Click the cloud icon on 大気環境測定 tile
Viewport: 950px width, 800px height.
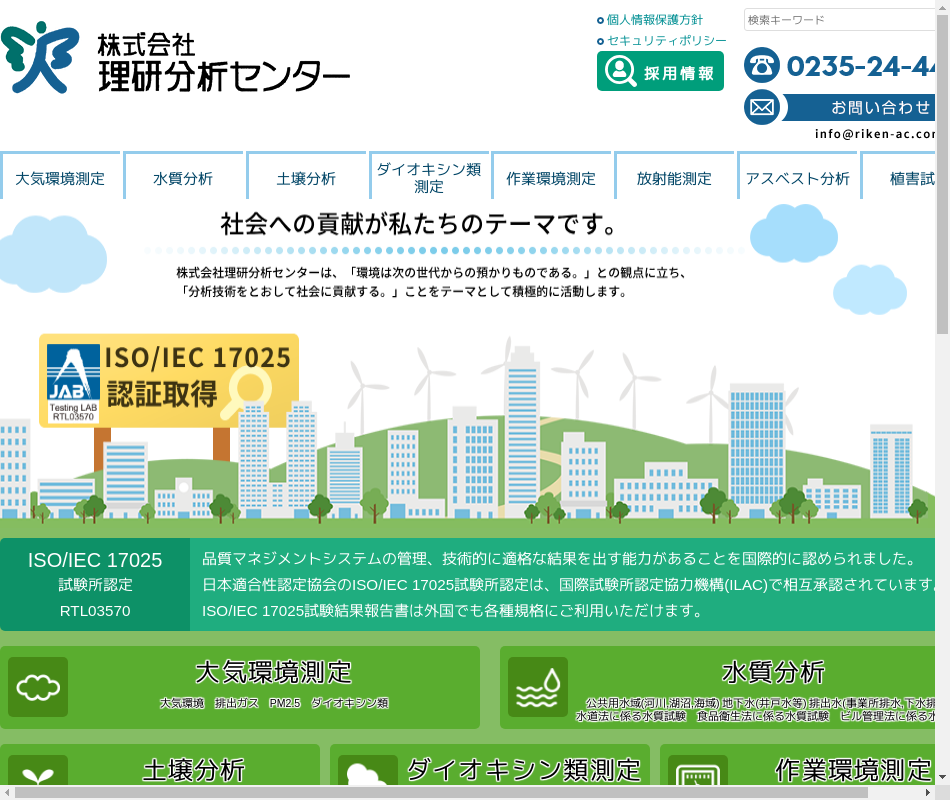point(38,687)
